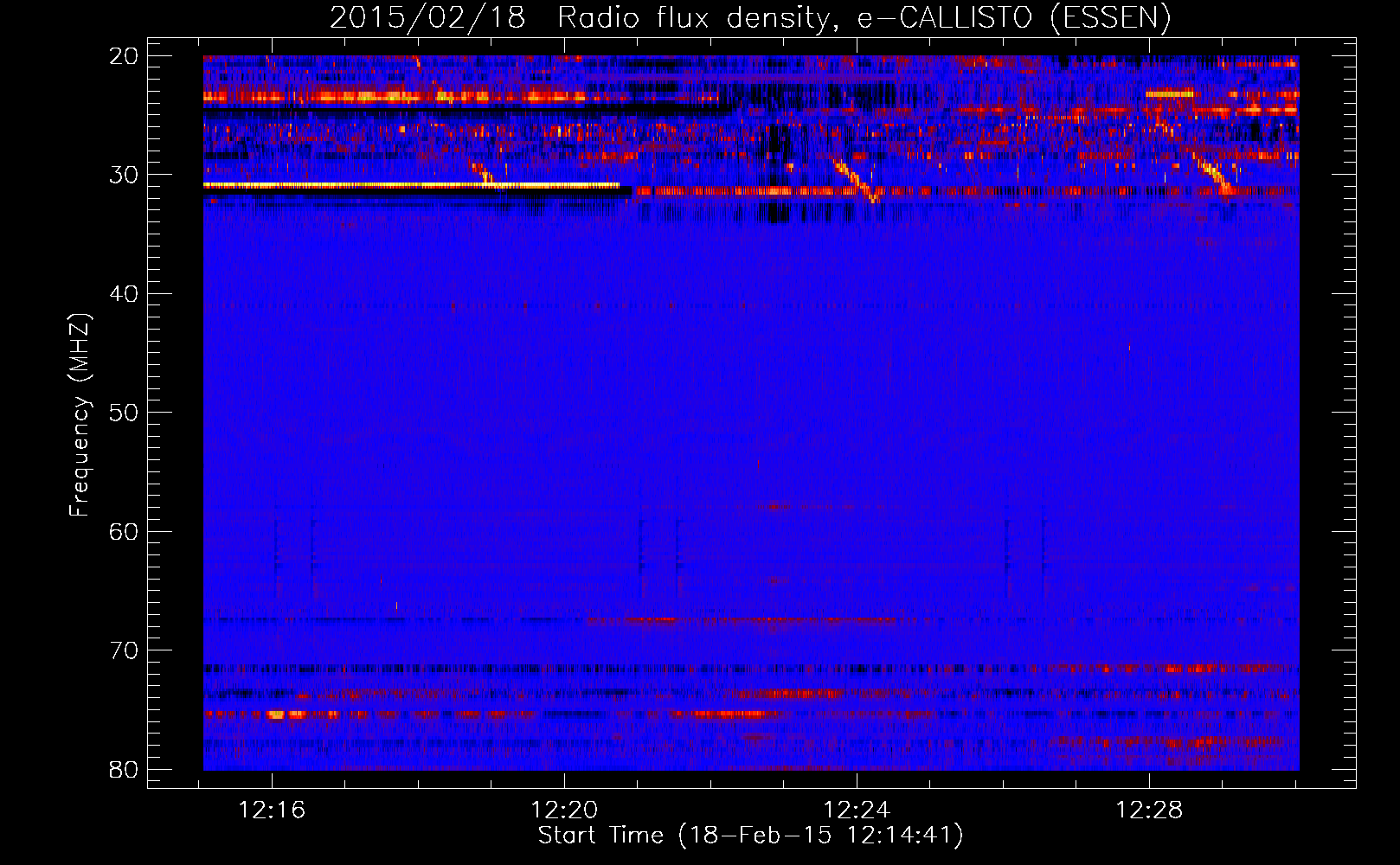The image size is (1400, 865).
Task: Click the "20" frequency tick label
Action: click(124, 56)
